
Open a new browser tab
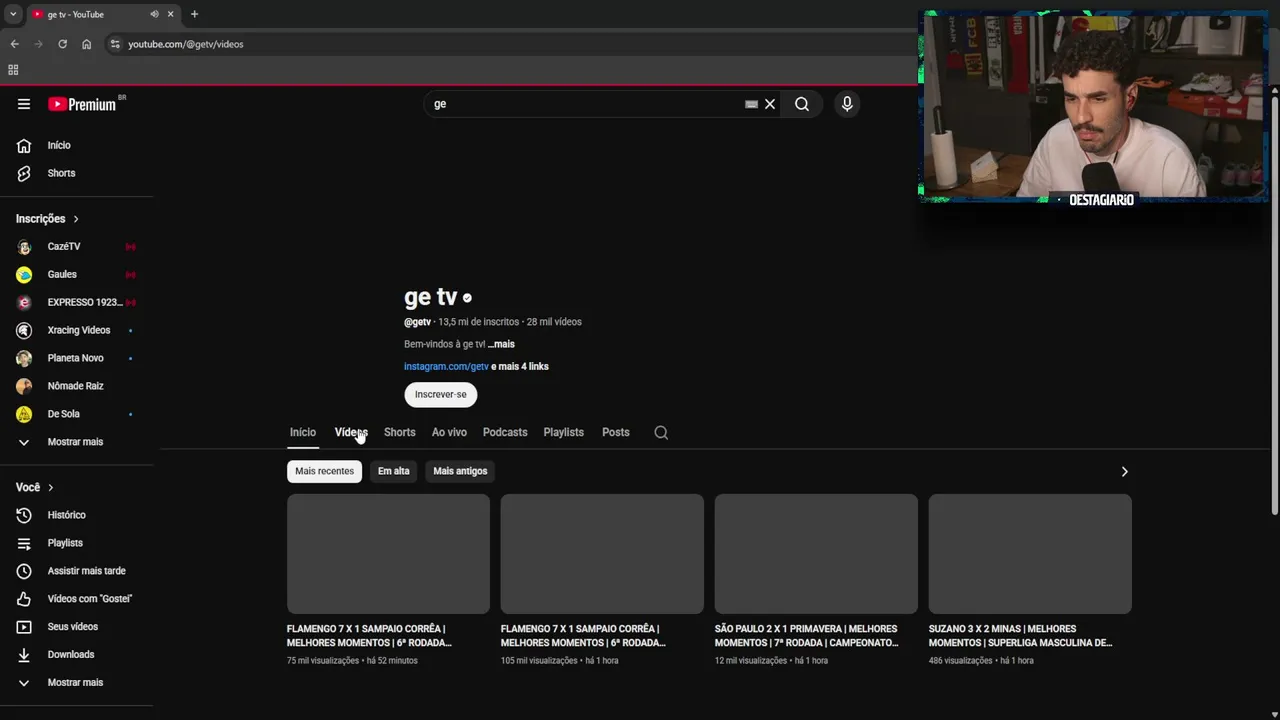click(x=194, y=14)
